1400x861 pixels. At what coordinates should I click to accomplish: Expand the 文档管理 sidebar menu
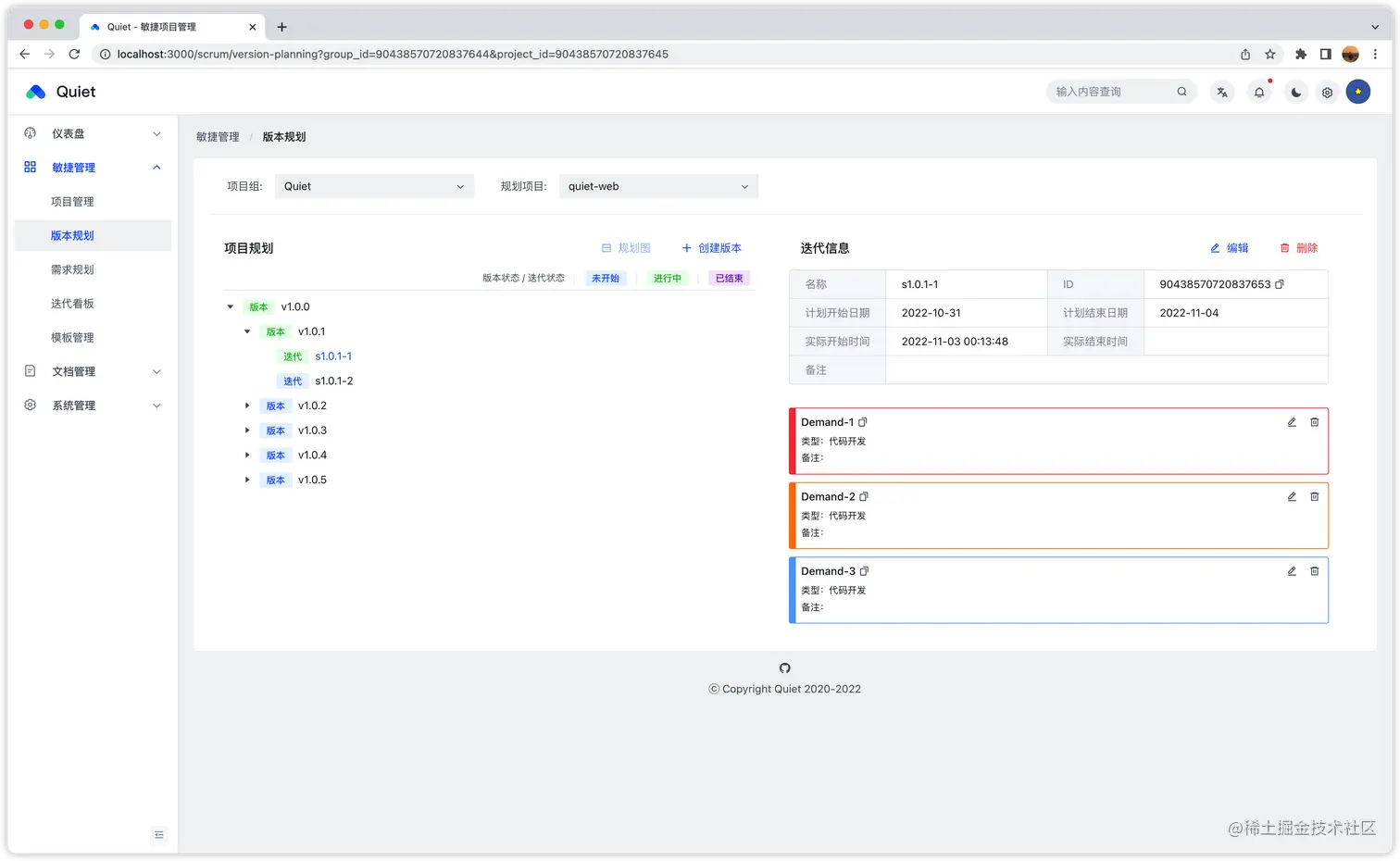(93, 371)
